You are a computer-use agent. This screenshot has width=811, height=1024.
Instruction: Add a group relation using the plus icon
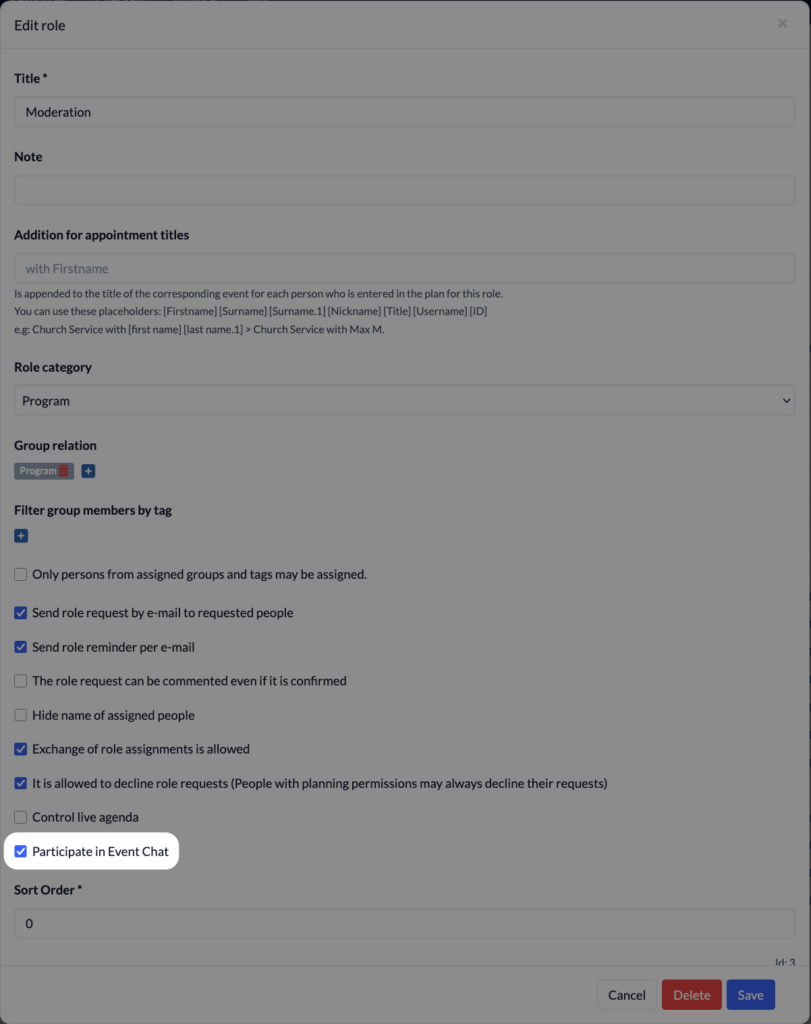coord(88,470)
